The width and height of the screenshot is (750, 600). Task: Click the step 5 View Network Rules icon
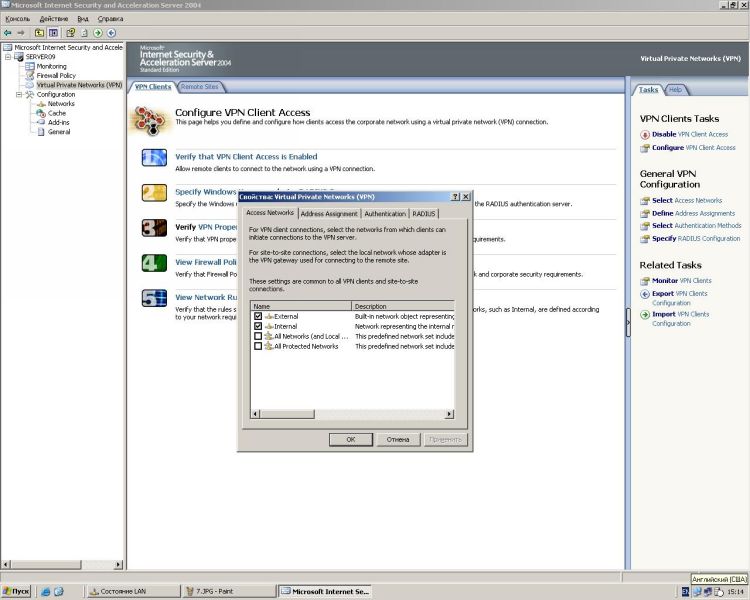point(154,298)
